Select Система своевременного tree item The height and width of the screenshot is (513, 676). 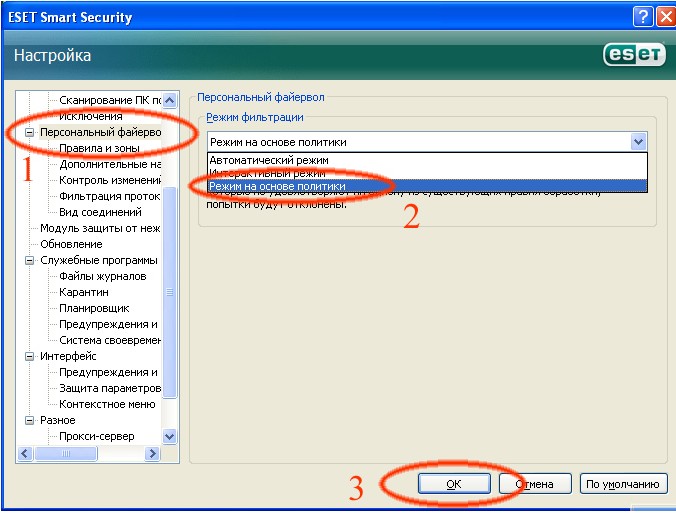pos(110,340)
